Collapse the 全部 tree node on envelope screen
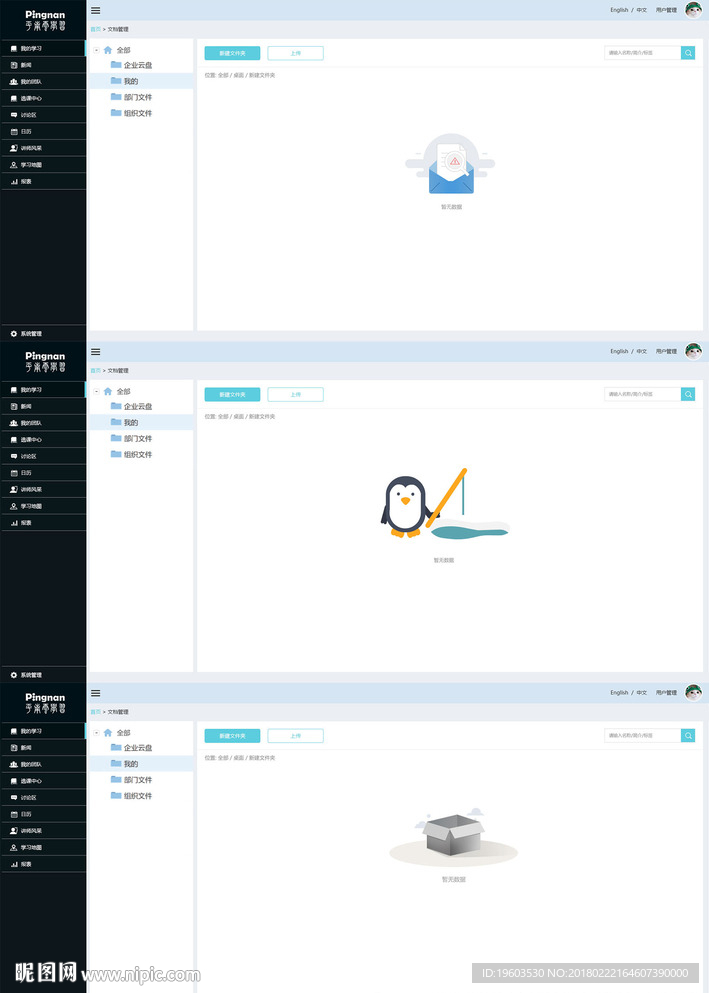The width and height of the screenshot is (709, 993). 96,49
